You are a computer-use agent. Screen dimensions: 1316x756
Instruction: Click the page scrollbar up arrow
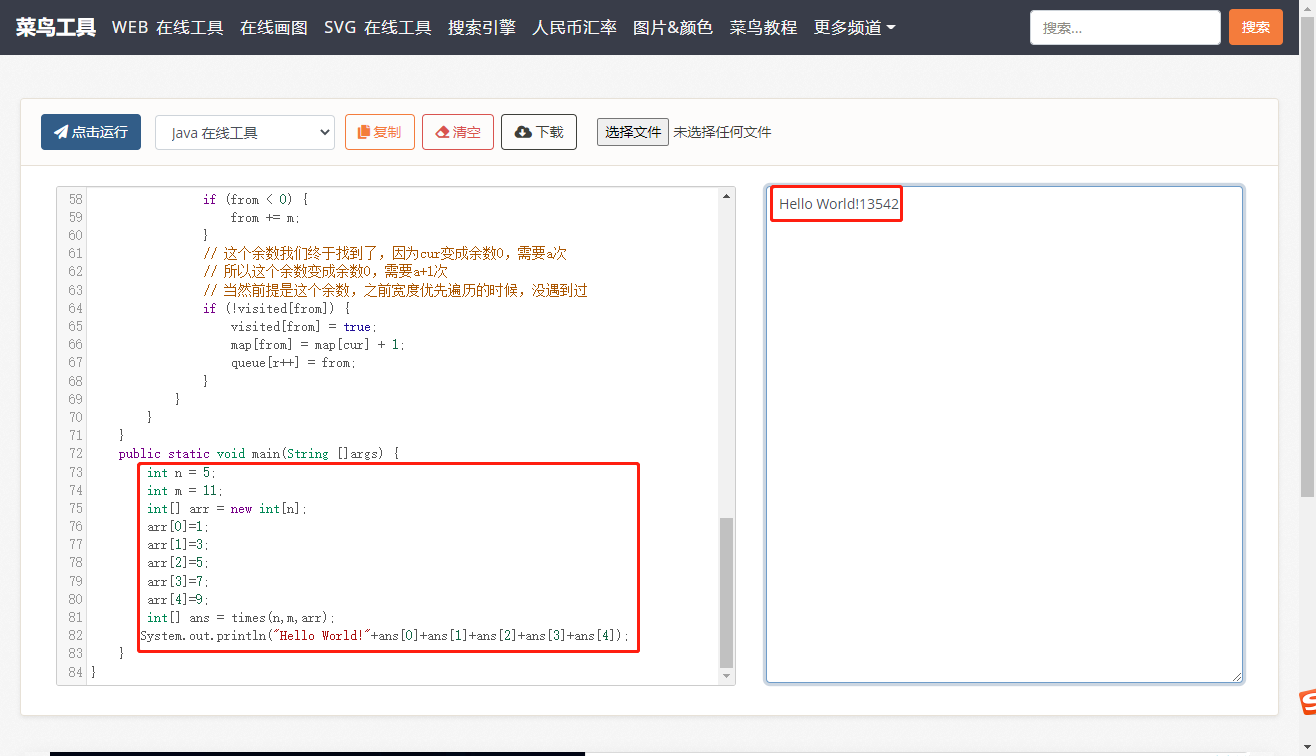coord(1308,8)
